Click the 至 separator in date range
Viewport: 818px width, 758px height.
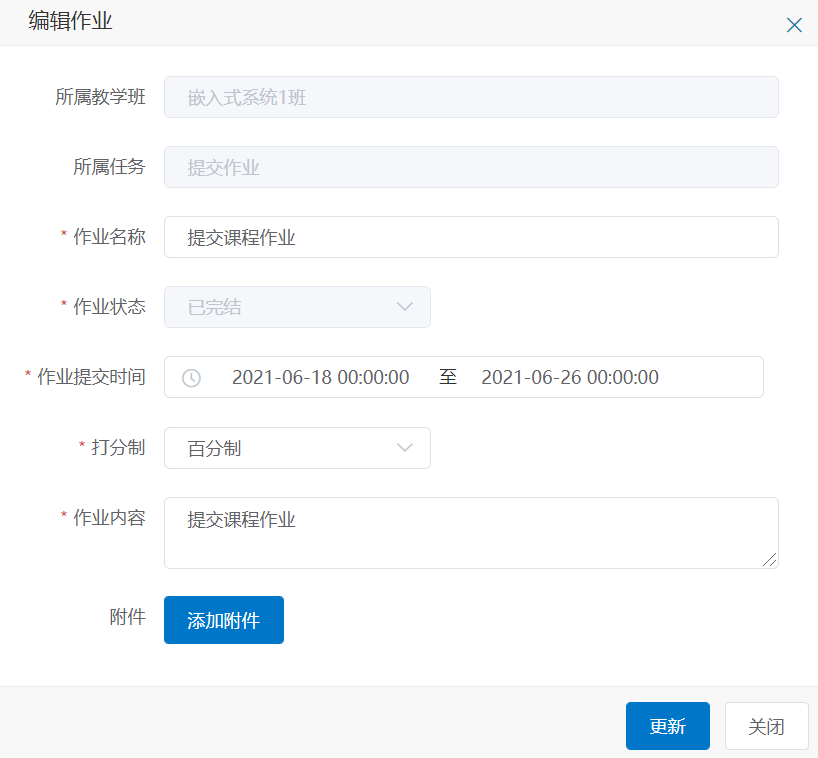coord(448,377)
